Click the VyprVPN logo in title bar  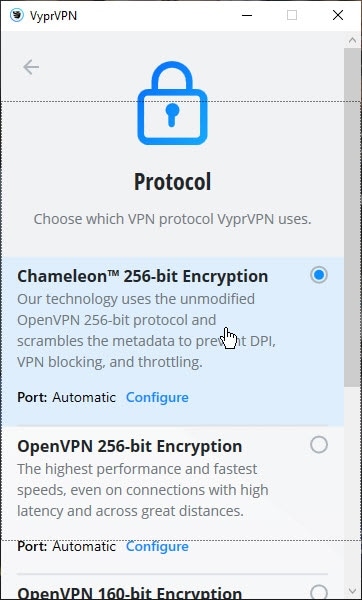(x=17, y=15)
